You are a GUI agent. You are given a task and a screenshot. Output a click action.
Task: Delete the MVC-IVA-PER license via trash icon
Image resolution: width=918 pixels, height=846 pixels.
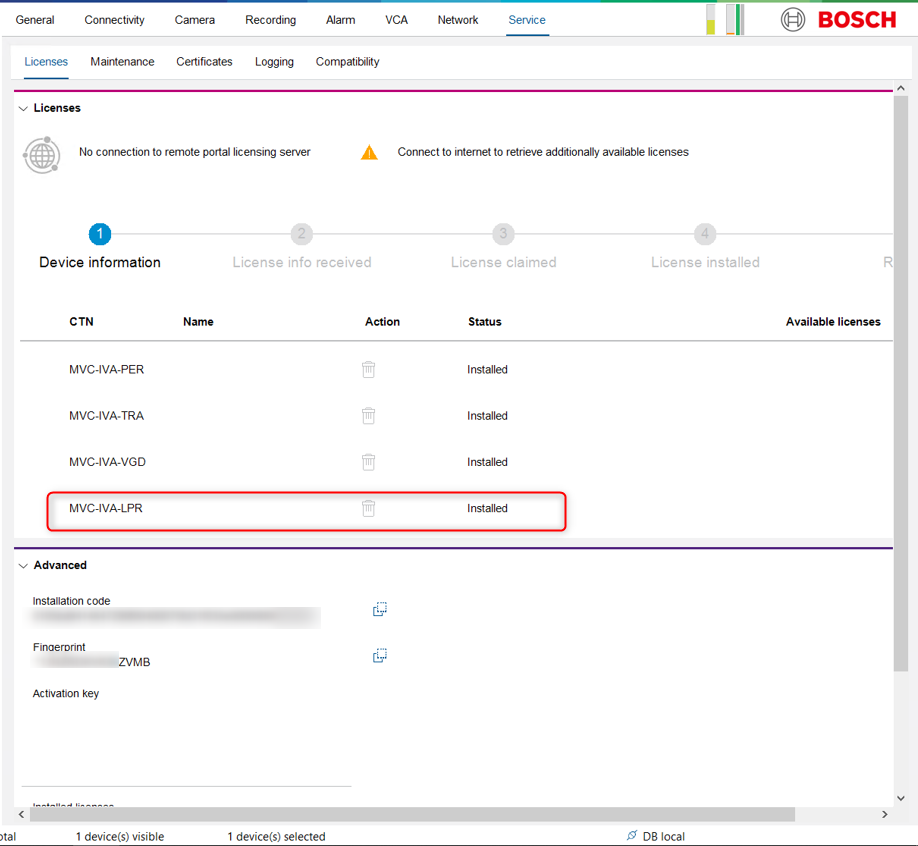pyautogui.click(x=368, y=369)
